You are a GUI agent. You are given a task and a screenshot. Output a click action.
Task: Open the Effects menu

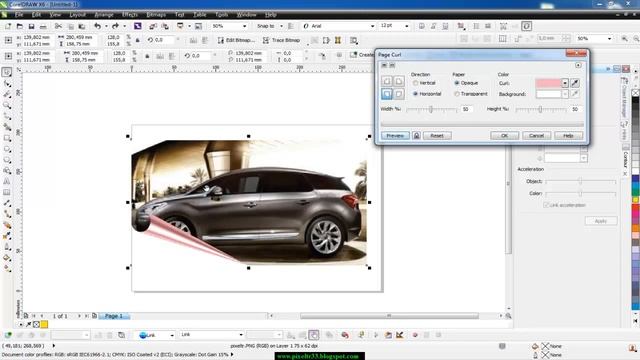pos(130,15)
